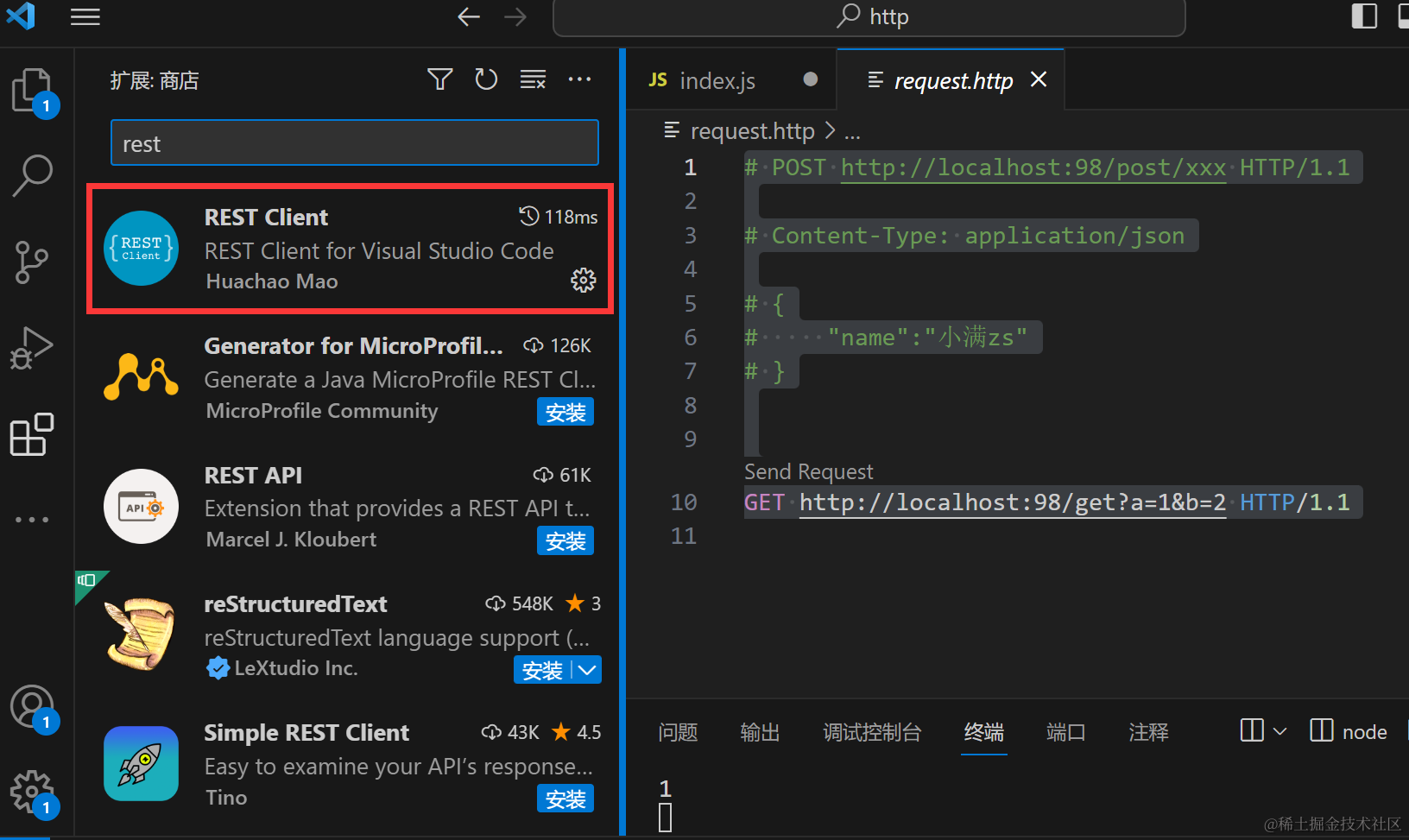Filter extensions with the funnel icon
This screenshot has width=1409, height=840.
point(440,79)
